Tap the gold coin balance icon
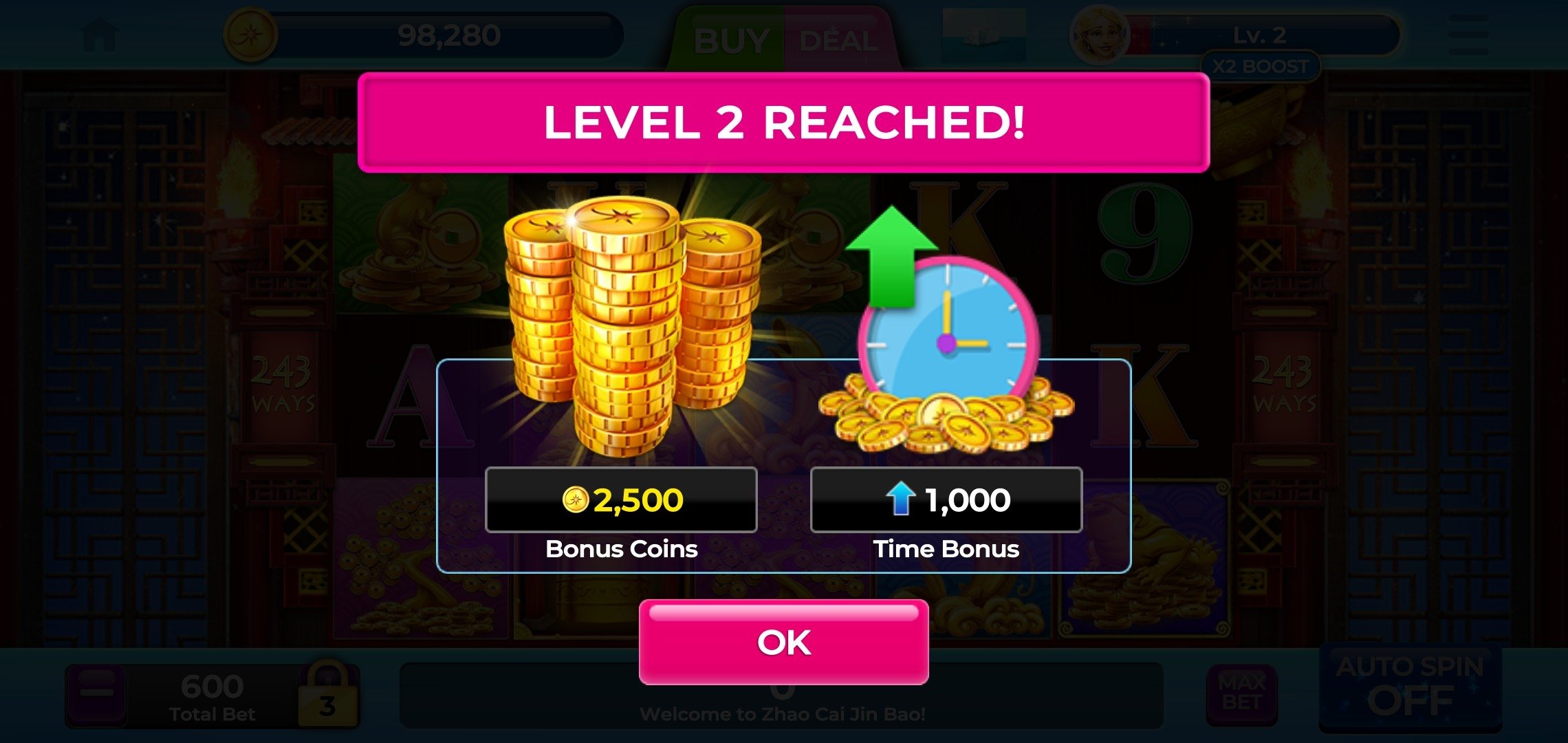Screen dimensions: 1568x743 coord(251,34)
